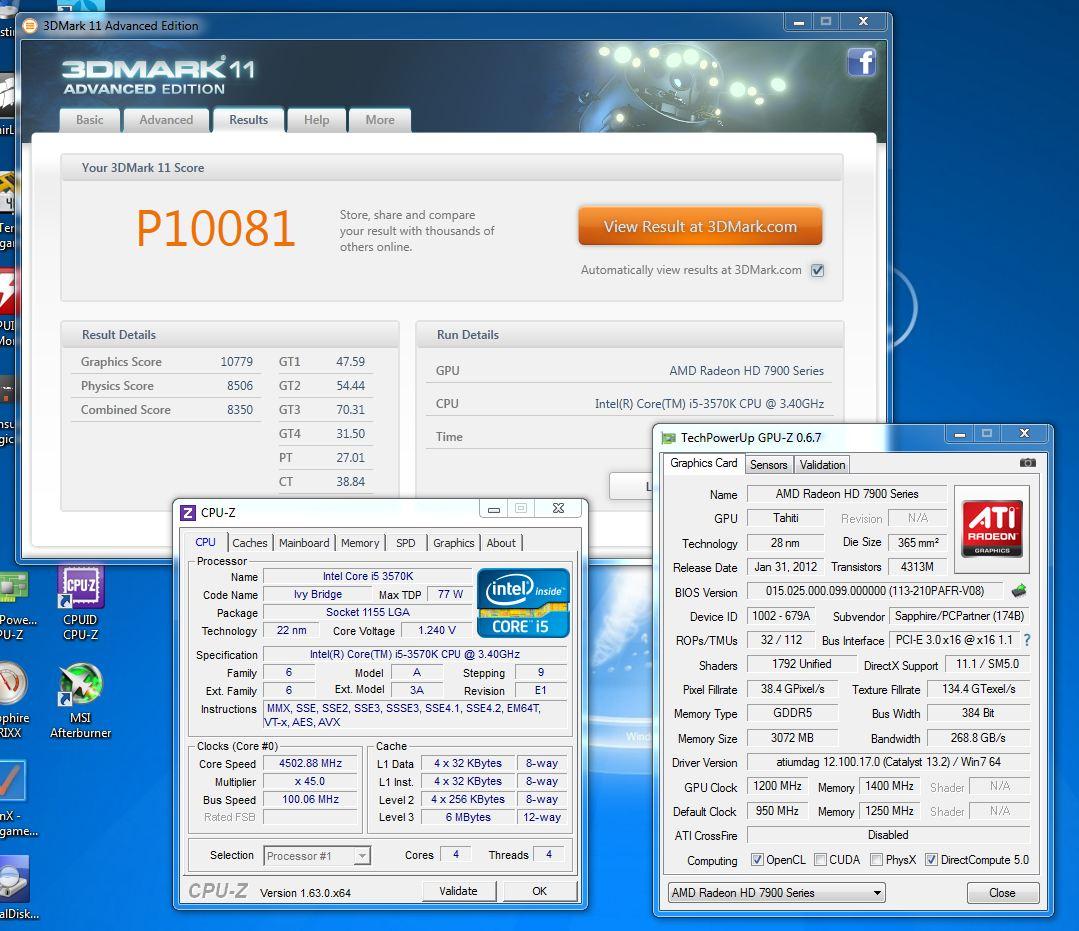
Task: Open the AMD Radeon HD 7900 Series dropdown
Action: coord(776,892)
